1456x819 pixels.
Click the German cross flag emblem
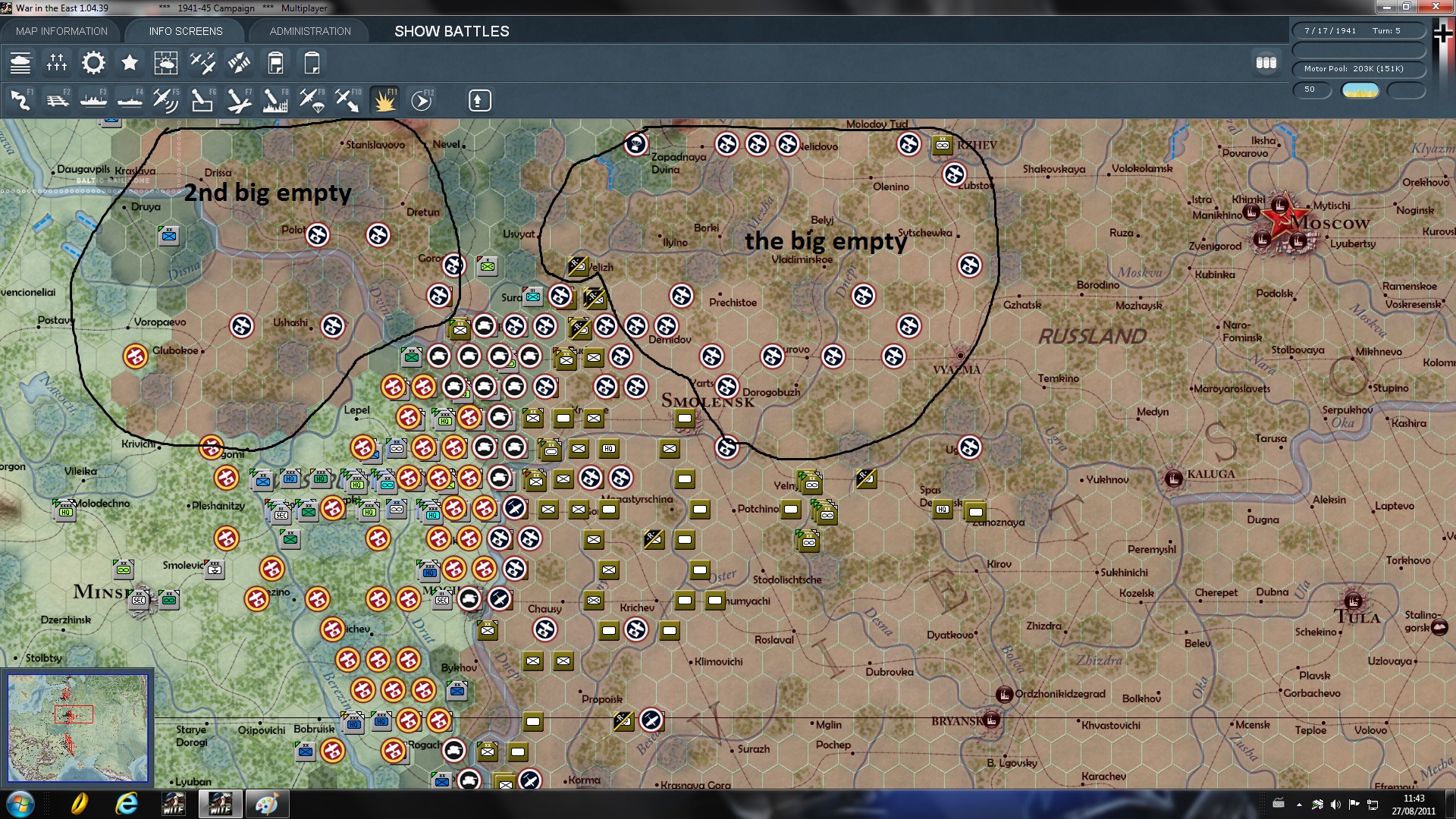(1442, 32)
